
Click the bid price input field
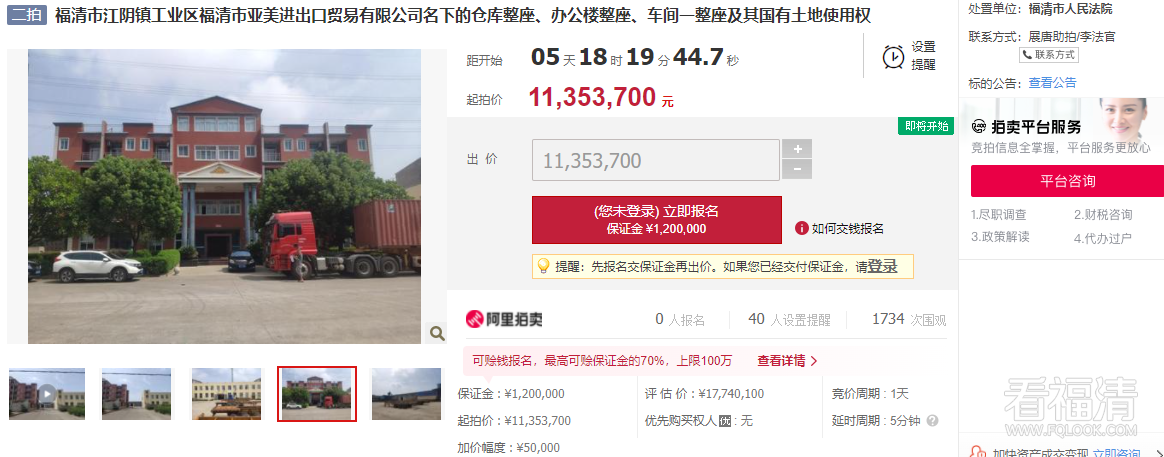click(655, 160)
